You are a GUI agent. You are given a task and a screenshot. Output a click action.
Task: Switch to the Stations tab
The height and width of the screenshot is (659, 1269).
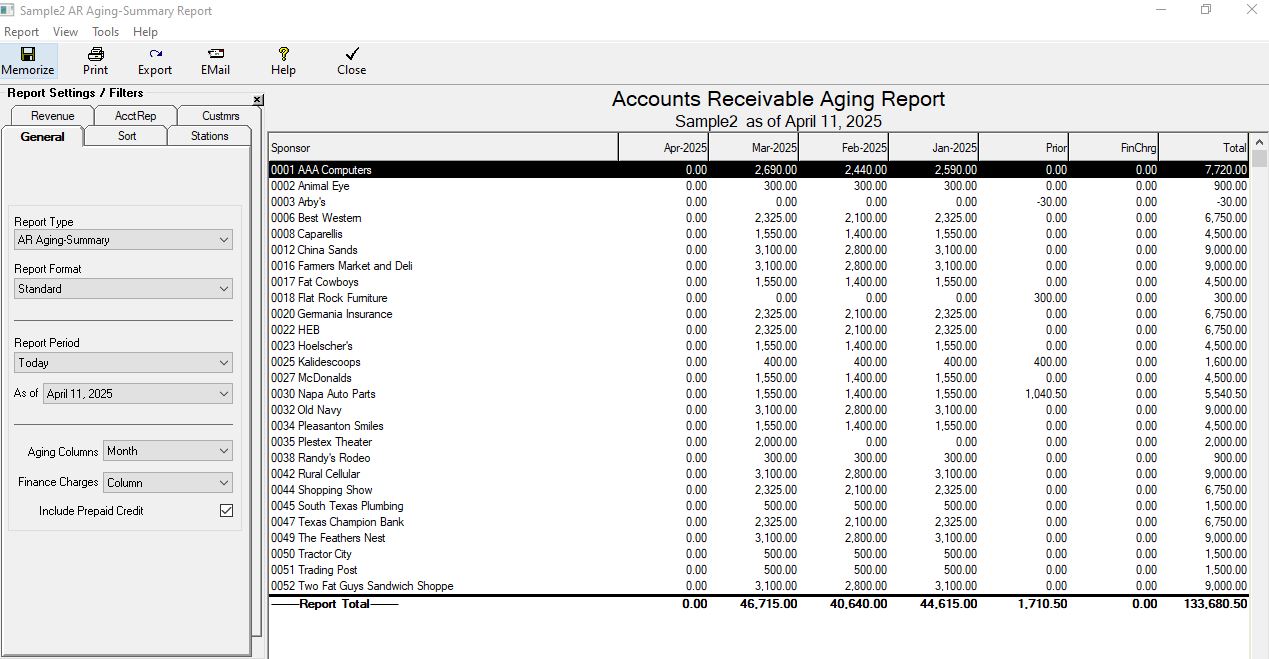click(209, 136)
